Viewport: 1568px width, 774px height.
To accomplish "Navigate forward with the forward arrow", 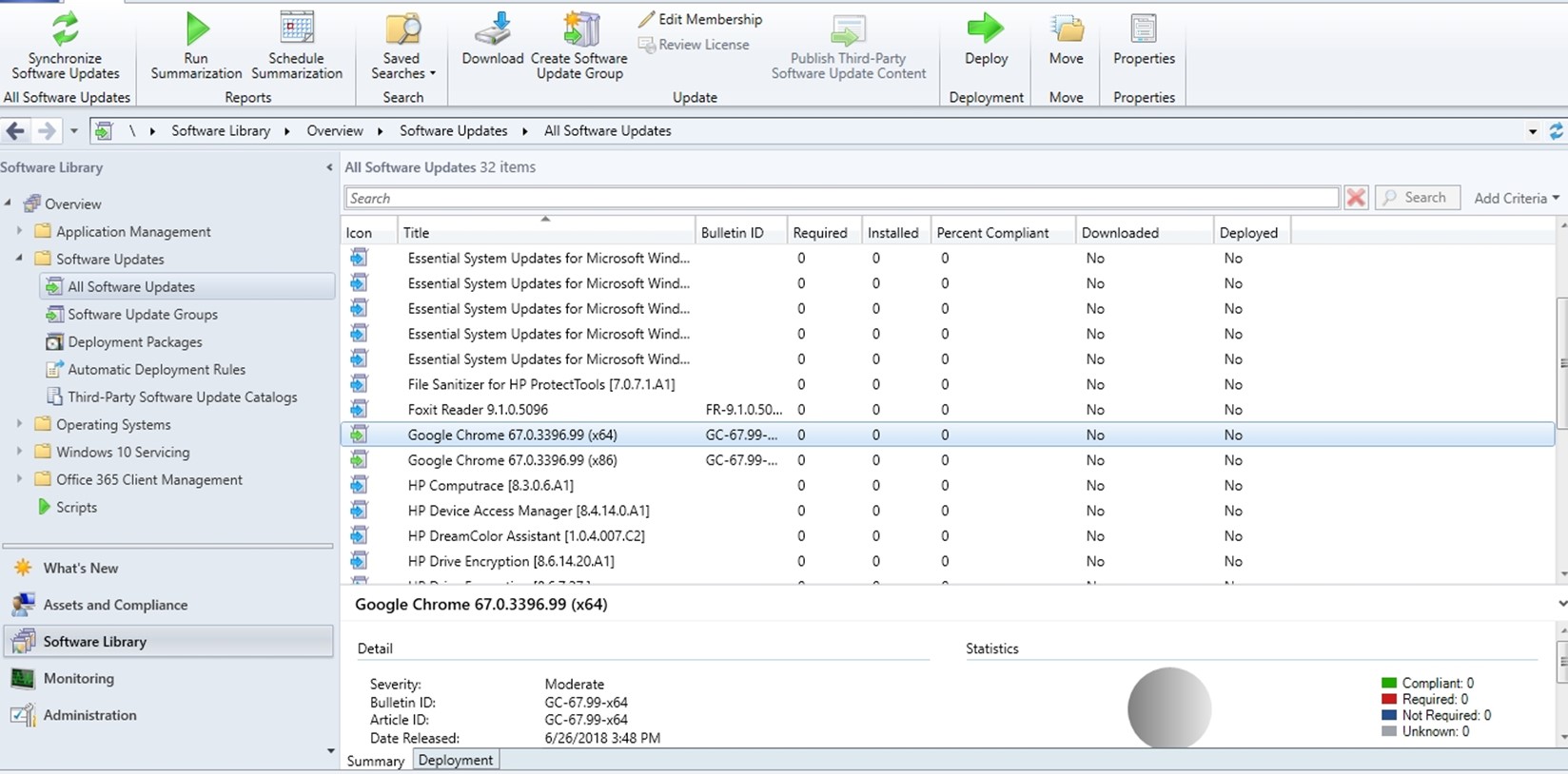I will 46,131.
